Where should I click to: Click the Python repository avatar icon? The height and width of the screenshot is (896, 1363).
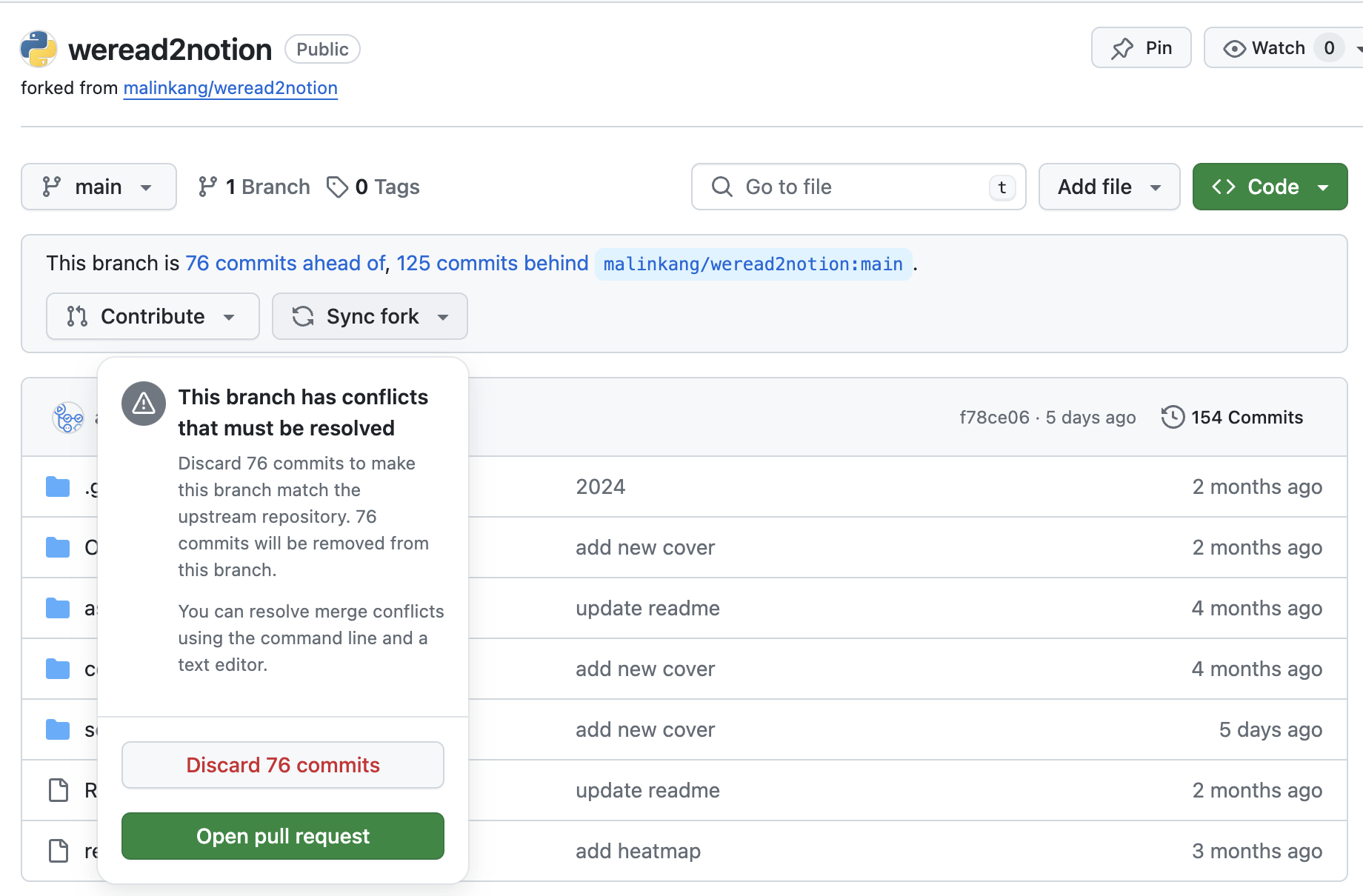[x=39, y=49]
